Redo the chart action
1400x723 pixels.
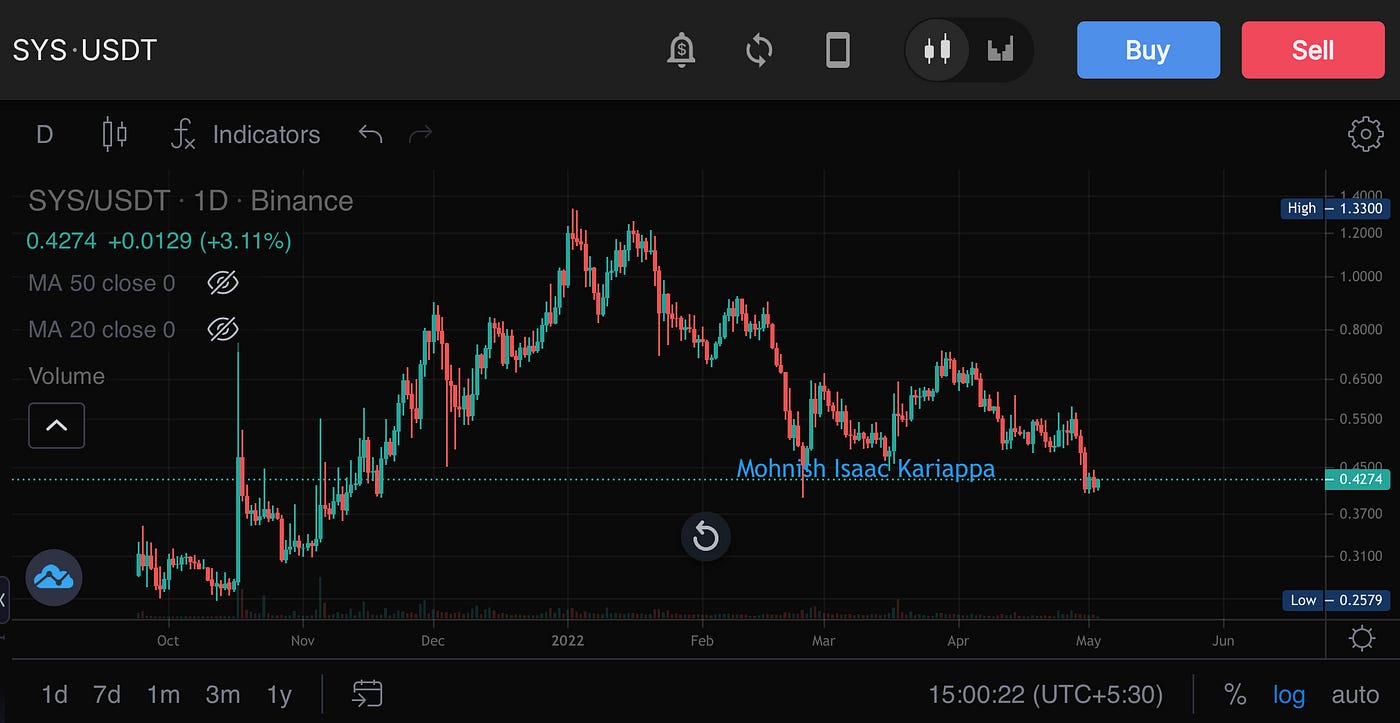click(x=420, y=134)
